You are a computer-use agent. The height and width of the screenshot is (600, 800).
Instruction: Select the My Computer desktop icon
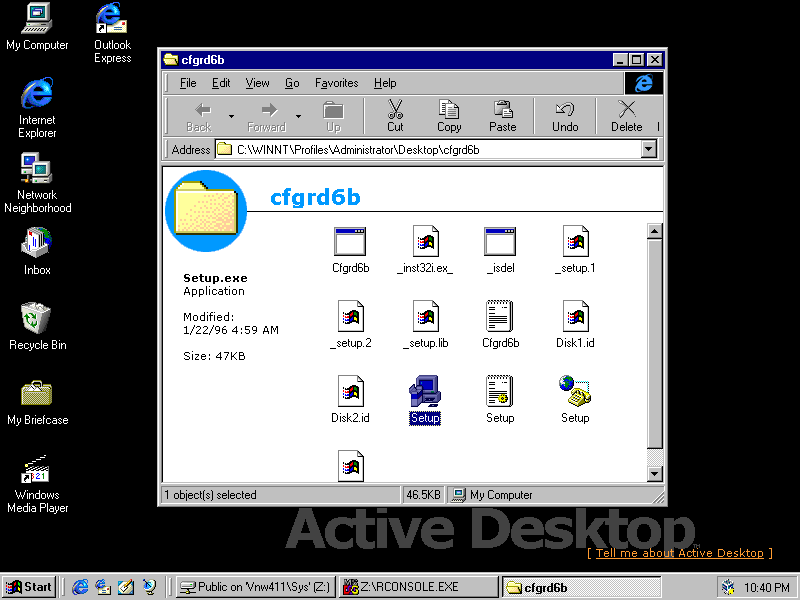click(37, 27)
